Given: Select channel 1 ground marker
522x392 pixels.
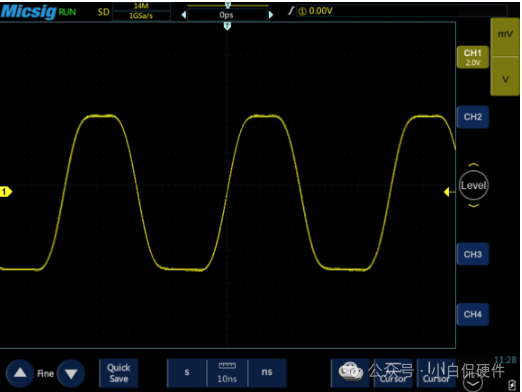Looking at the screenshot, I should point(6,192).
